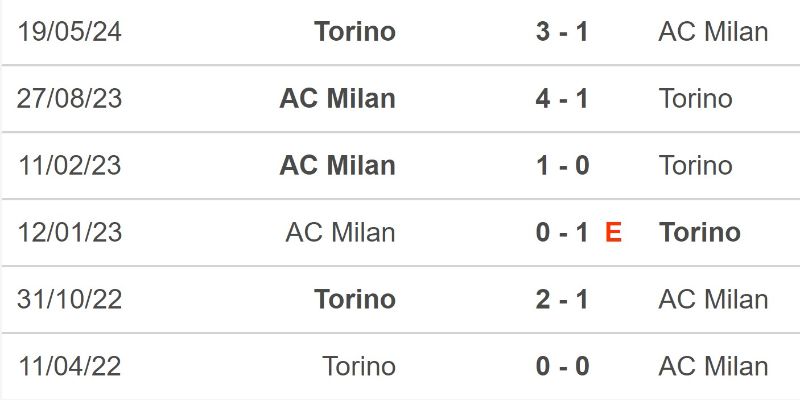
Task: Open the 0 - 0 score result
Action: click(562, 367)
